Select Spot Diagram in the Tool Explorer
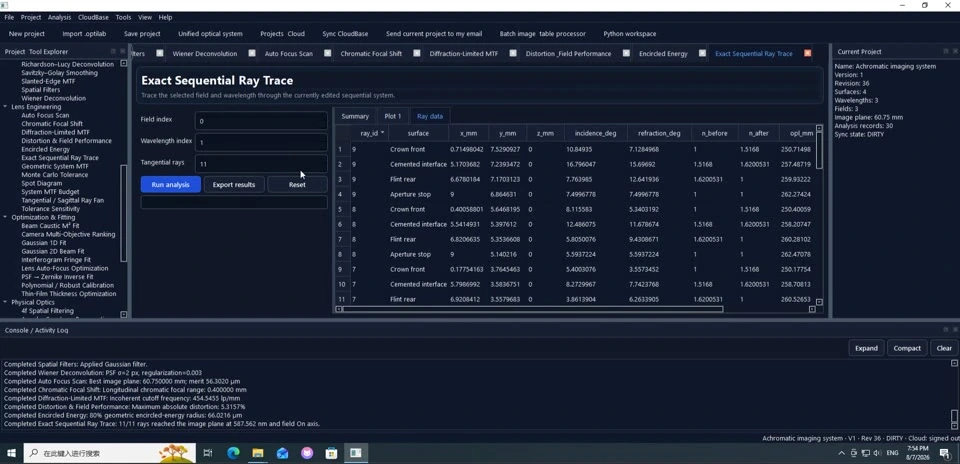Viewport: 960px width, 464px height. tap(42, 183)
